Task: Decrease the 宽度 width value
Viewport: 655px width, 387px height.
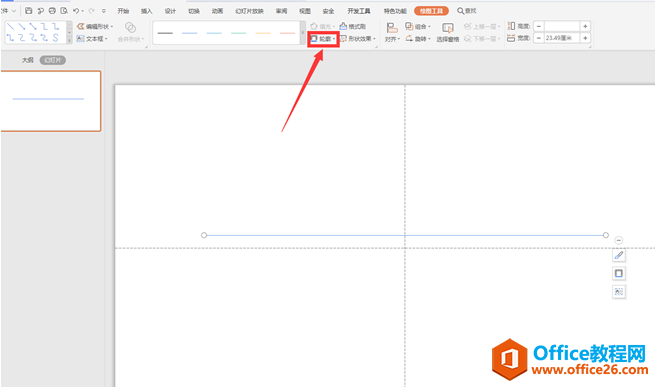Action: pos(538,38)
